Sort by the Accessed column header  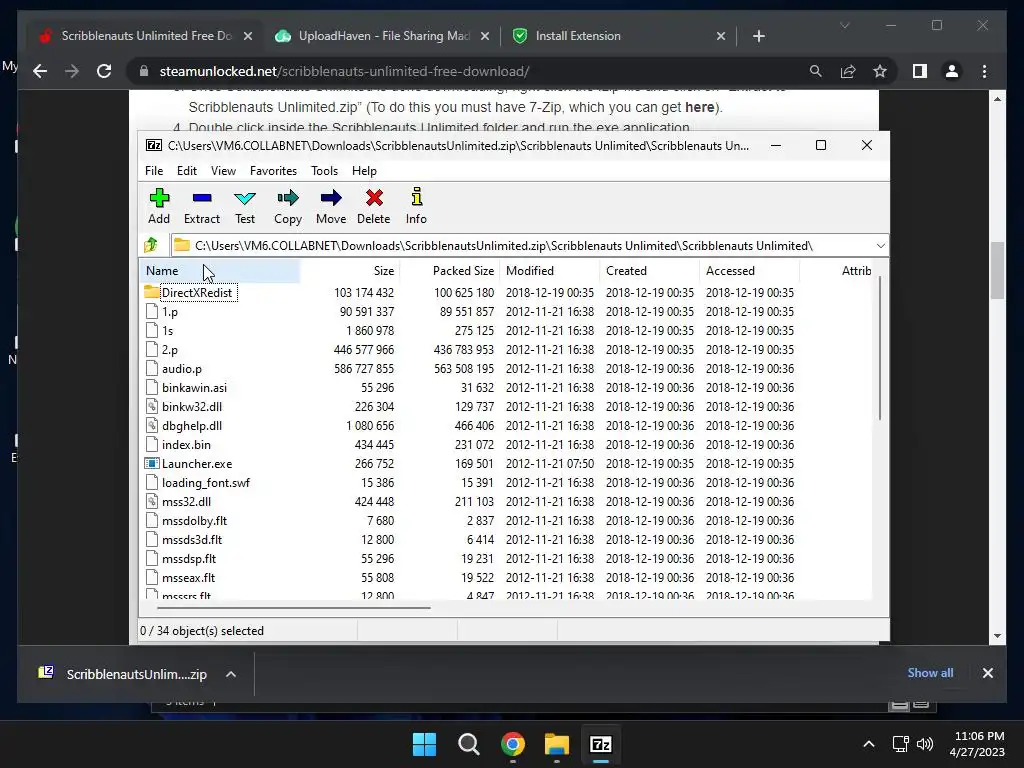click(x=750, y=270)
